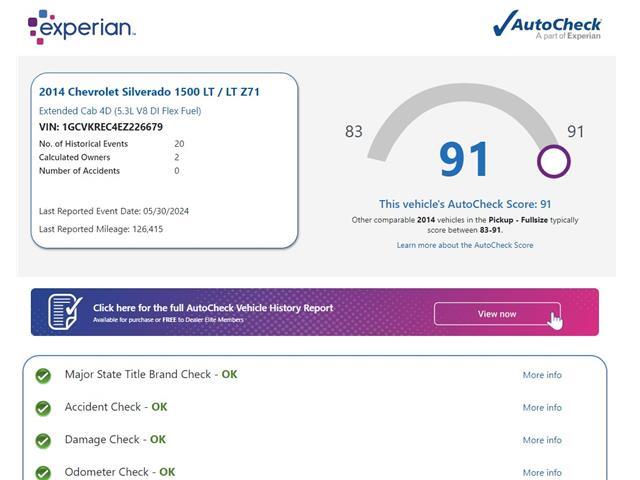This screenshot has height=480, width=640.
Task: Click the Accident Check - OK label
Action: 116,407
